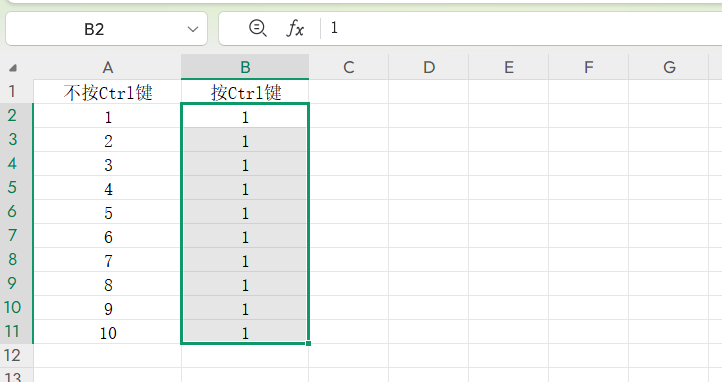Click empty cell B12
This screenshot has height=382, width=722.
point(245,355)
